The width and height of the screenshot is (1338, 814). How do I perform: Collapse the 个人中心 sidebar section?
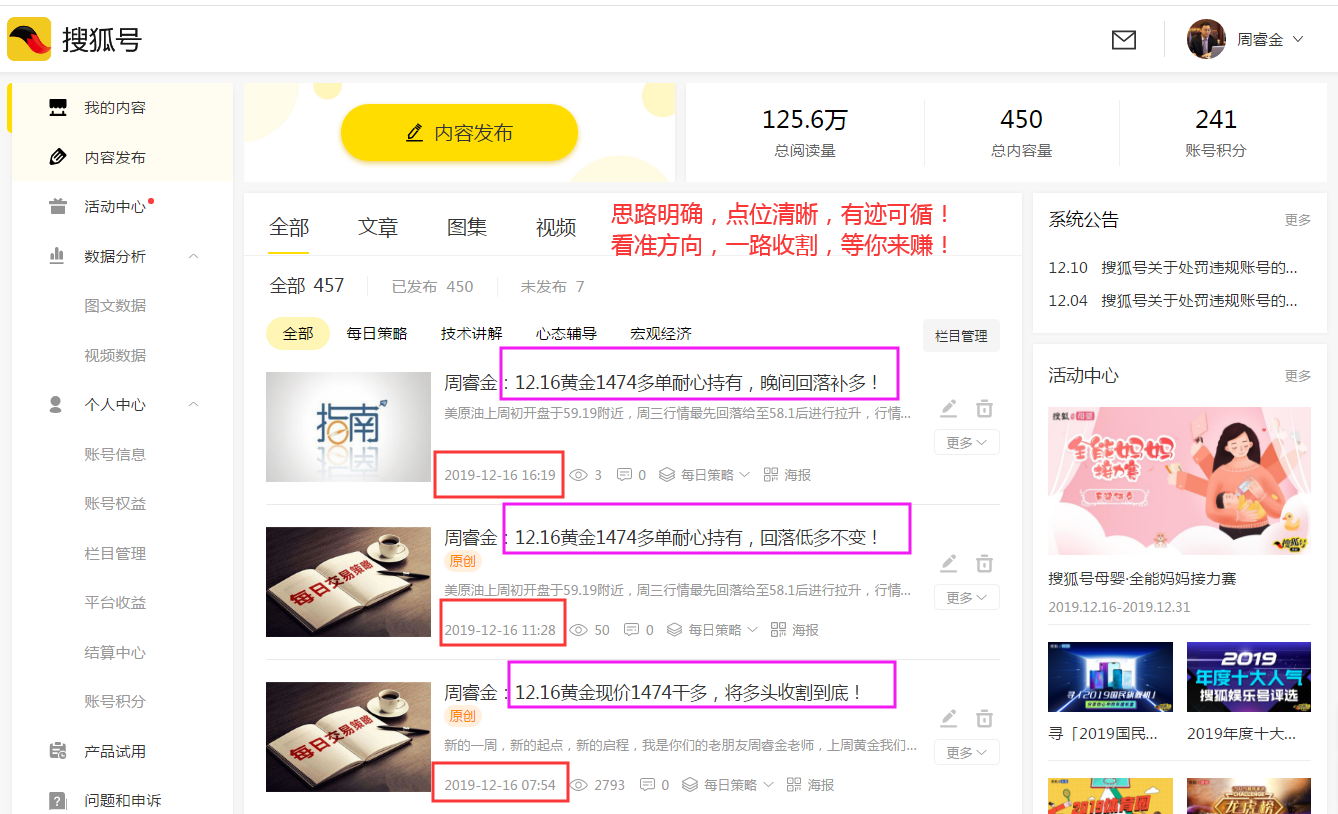(x=193, y=404)
